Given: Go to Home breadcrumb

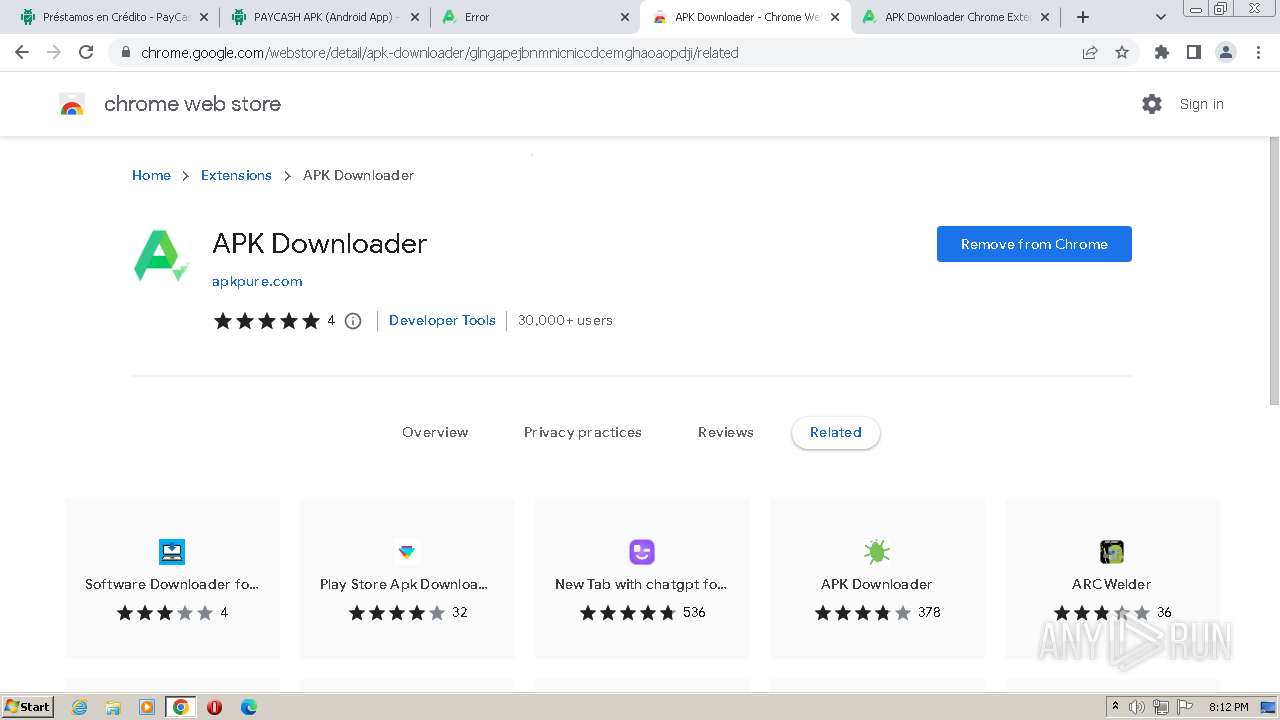Looking at the screenshot, I should click(x=151, y=175).
